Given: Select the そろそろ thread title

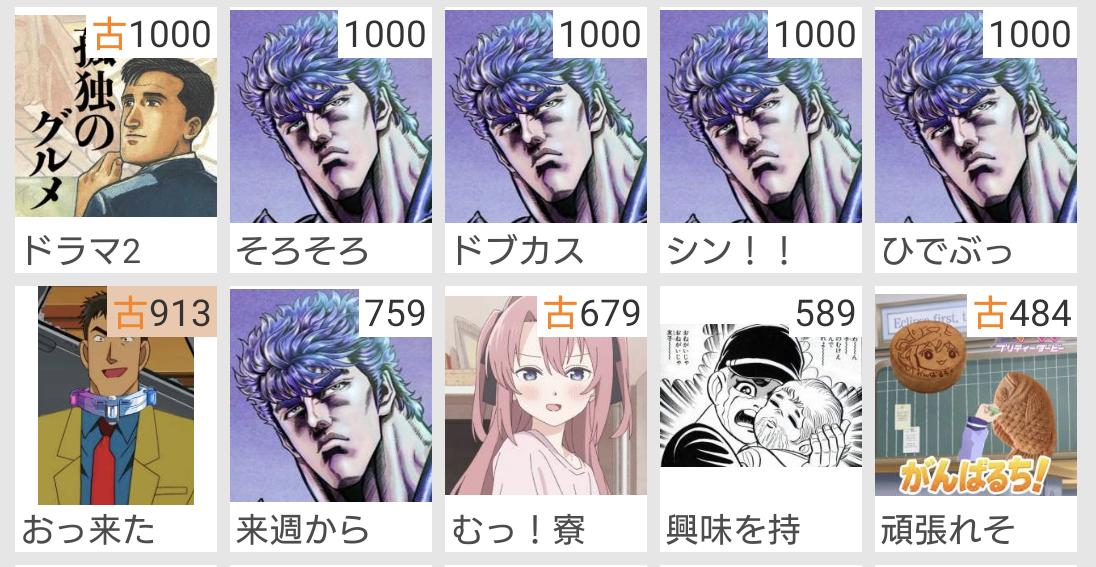Looking at the screenshot, I should pyautogui.click(x=302, y=251).
